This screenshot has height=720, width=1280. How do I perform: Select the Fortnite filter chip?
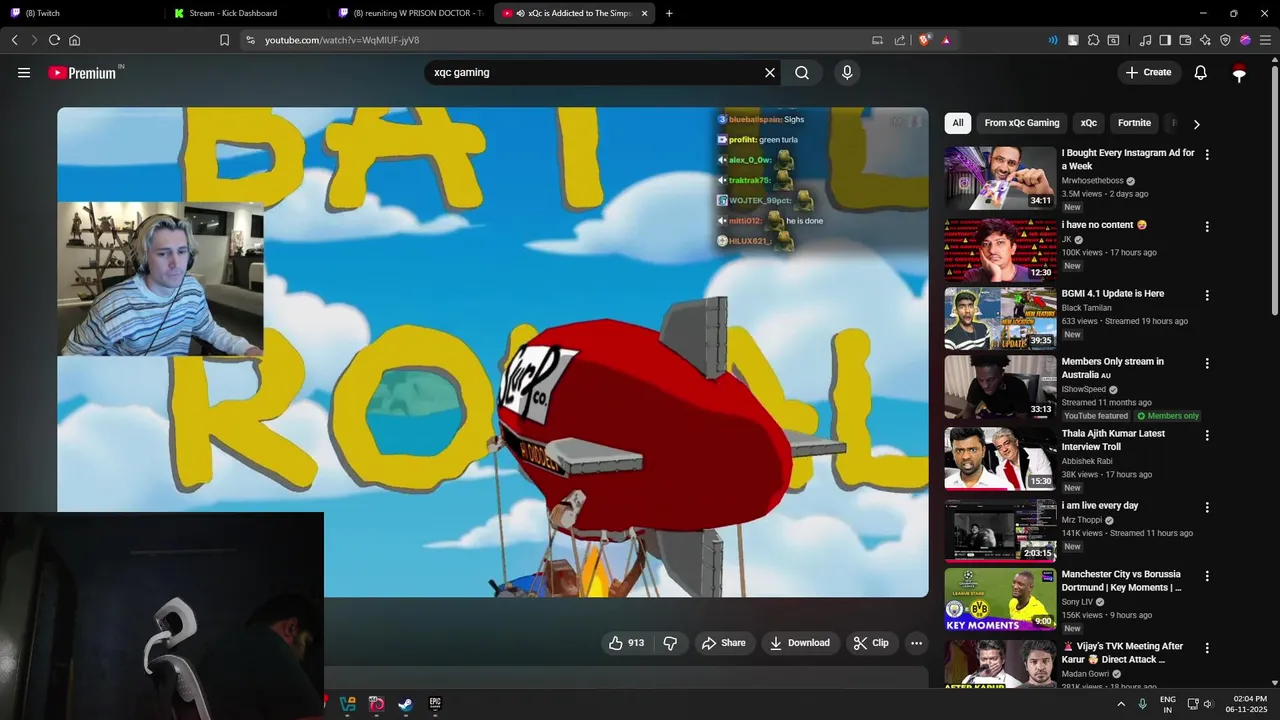pos(1134,123)
